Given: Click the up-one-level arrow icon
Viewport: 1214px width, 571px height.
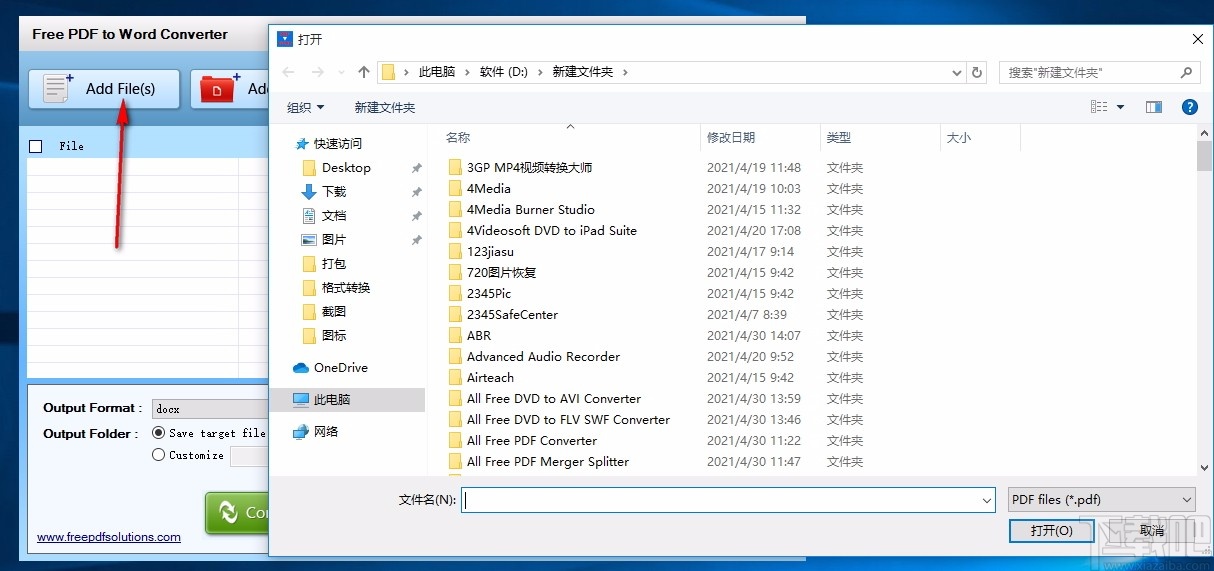Looking at the screenshot, I should [x=364, y=72].
